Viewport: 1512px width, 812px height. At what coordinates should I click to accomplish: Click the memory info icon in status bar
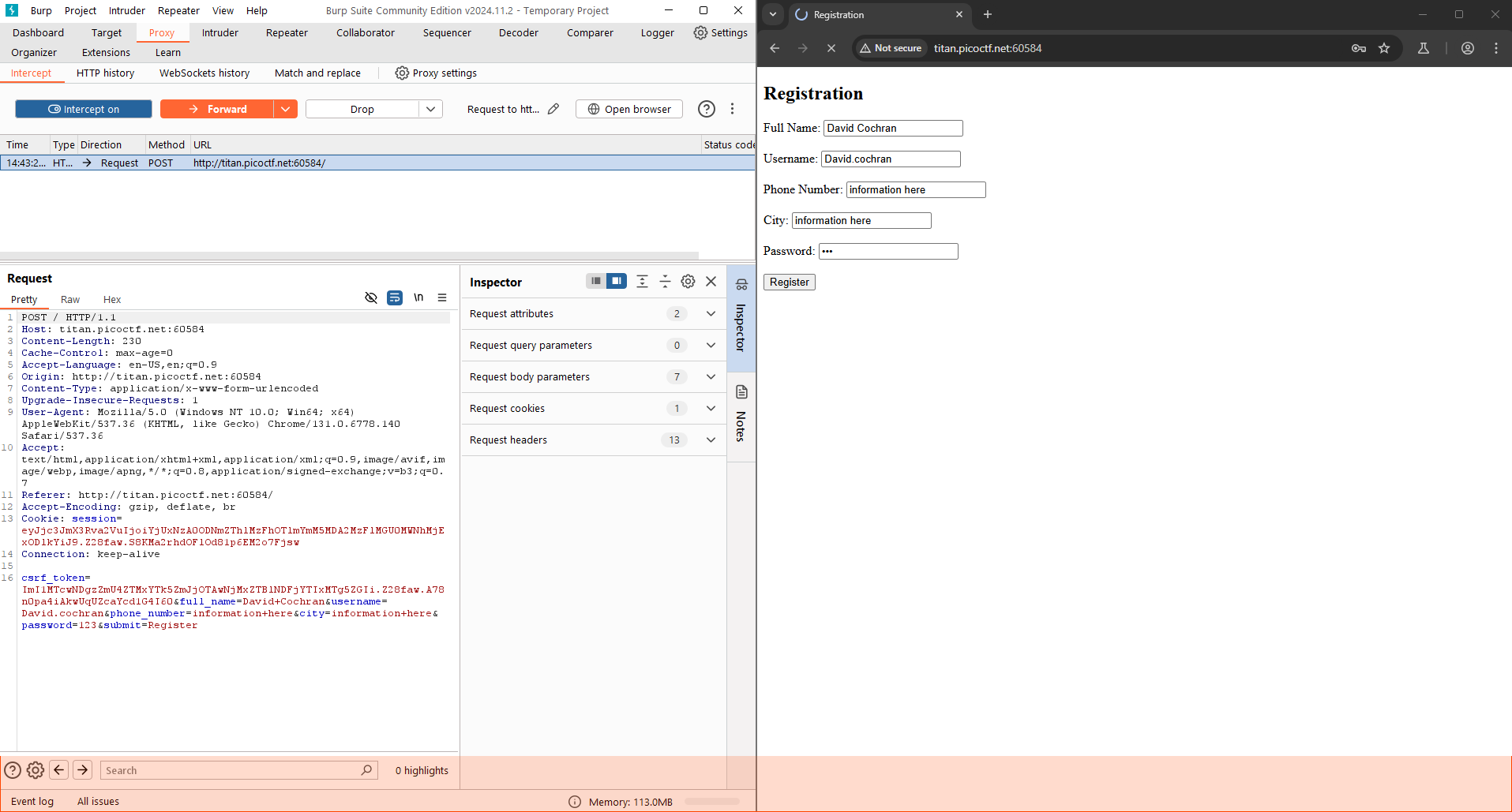click(575, 802)
